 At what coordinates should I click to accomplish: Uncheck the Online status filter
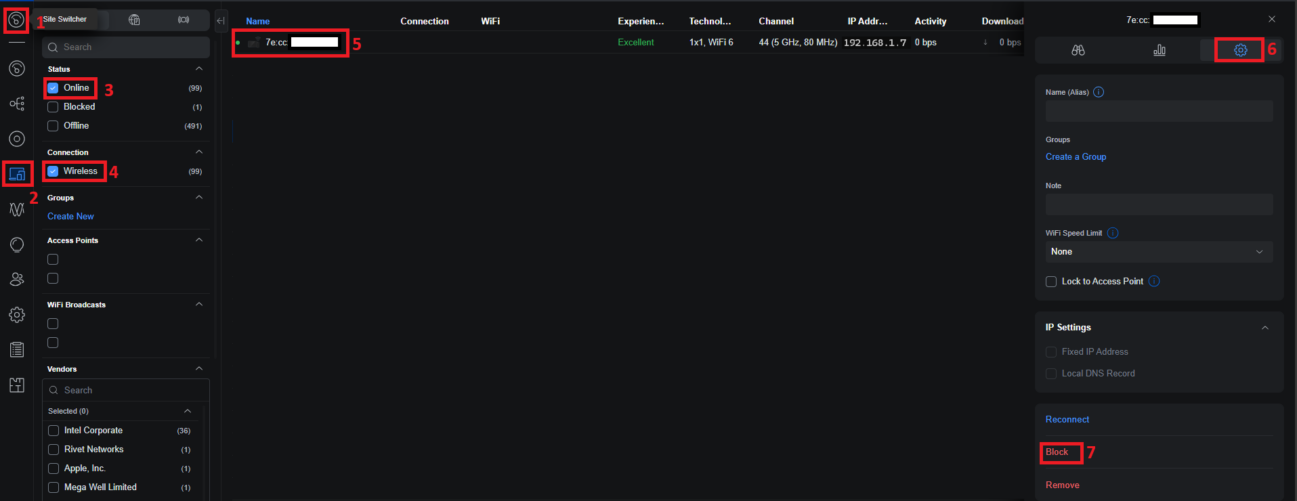tap(53, 88)
